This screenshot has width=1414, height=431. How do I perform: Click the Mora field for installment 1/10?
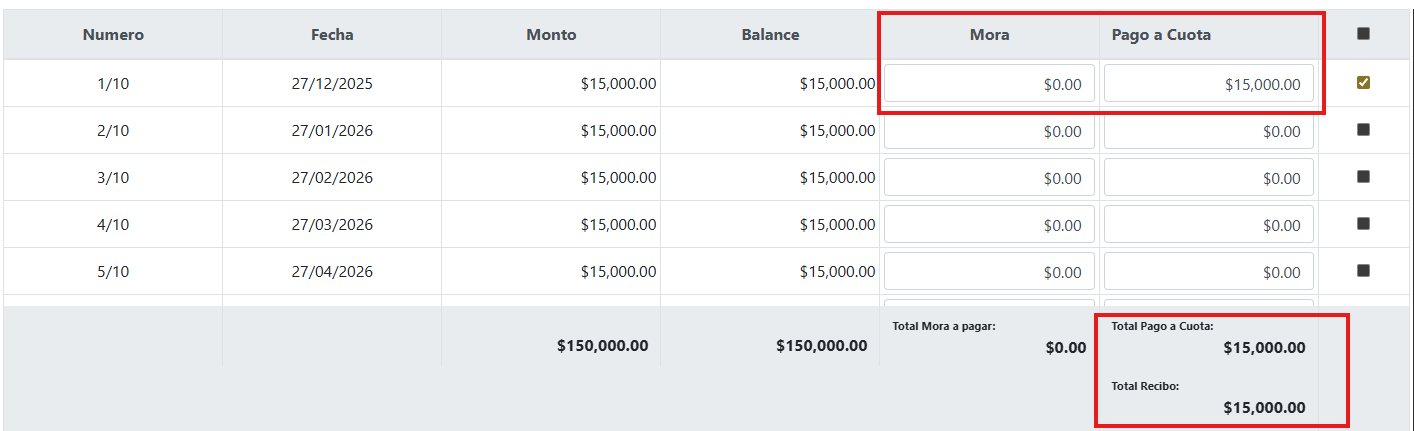(x=989, y=84)
